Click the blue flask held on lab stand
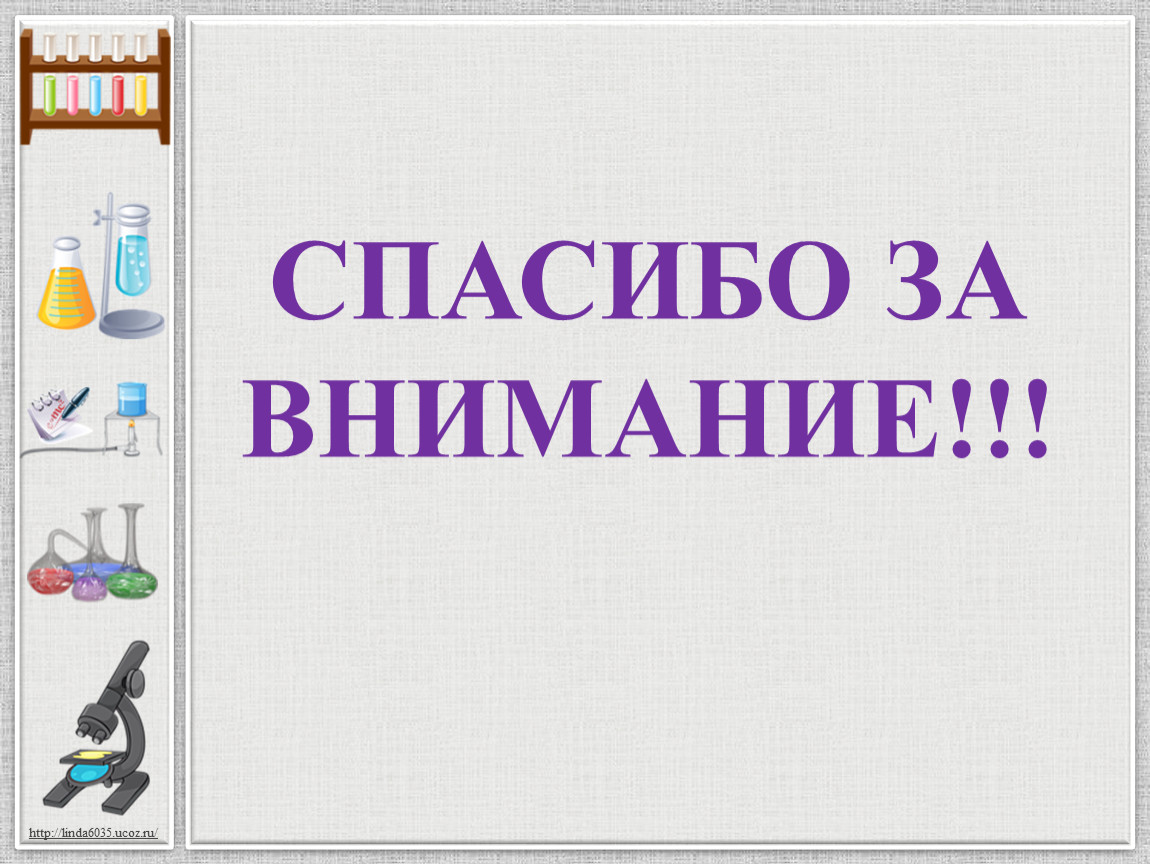This screenshot has height=864, width=1150. pos(132,255)
